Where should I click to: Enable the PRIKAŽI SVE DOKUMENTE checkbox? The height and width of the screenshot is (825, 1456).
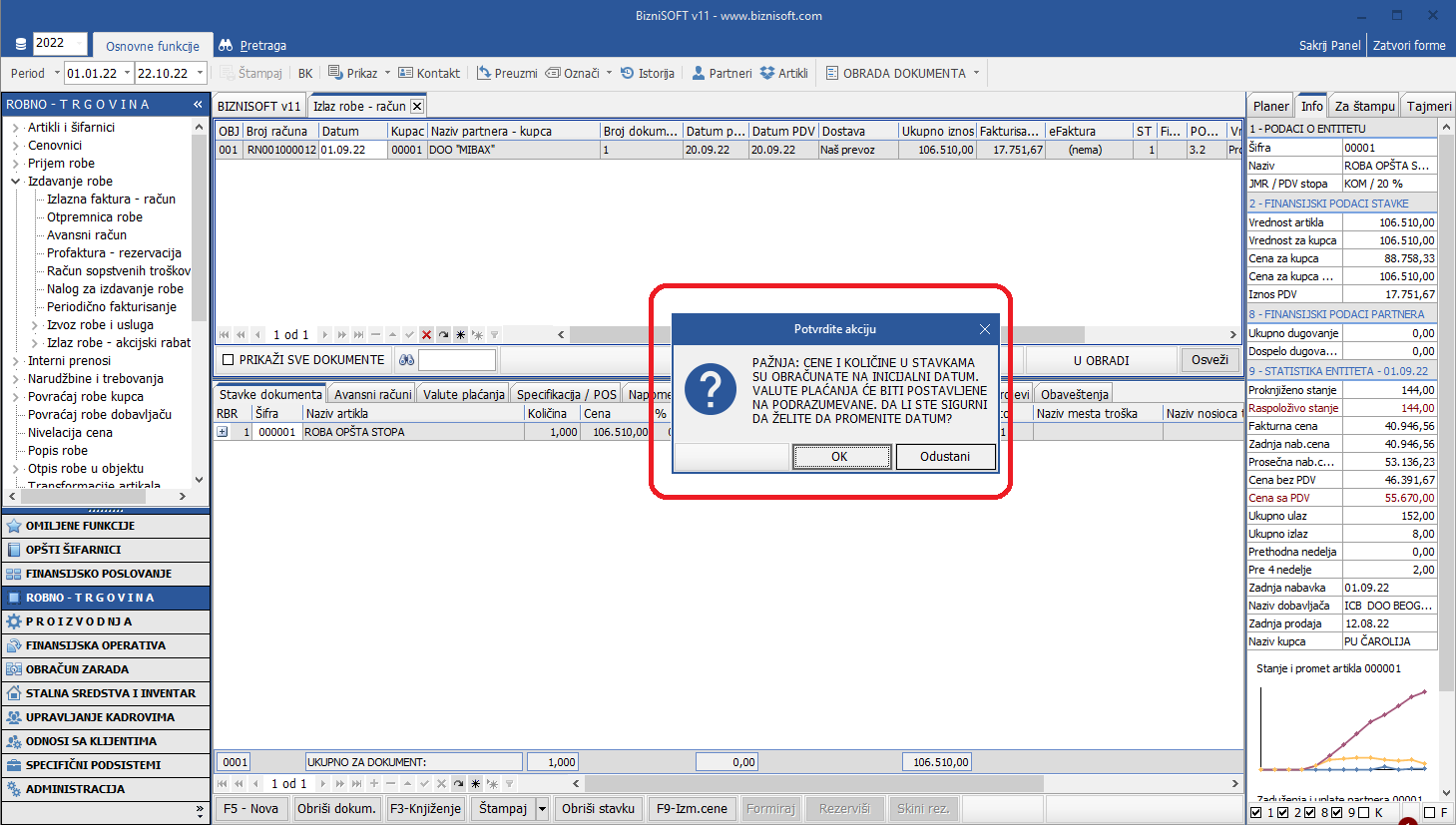point(228,360)
